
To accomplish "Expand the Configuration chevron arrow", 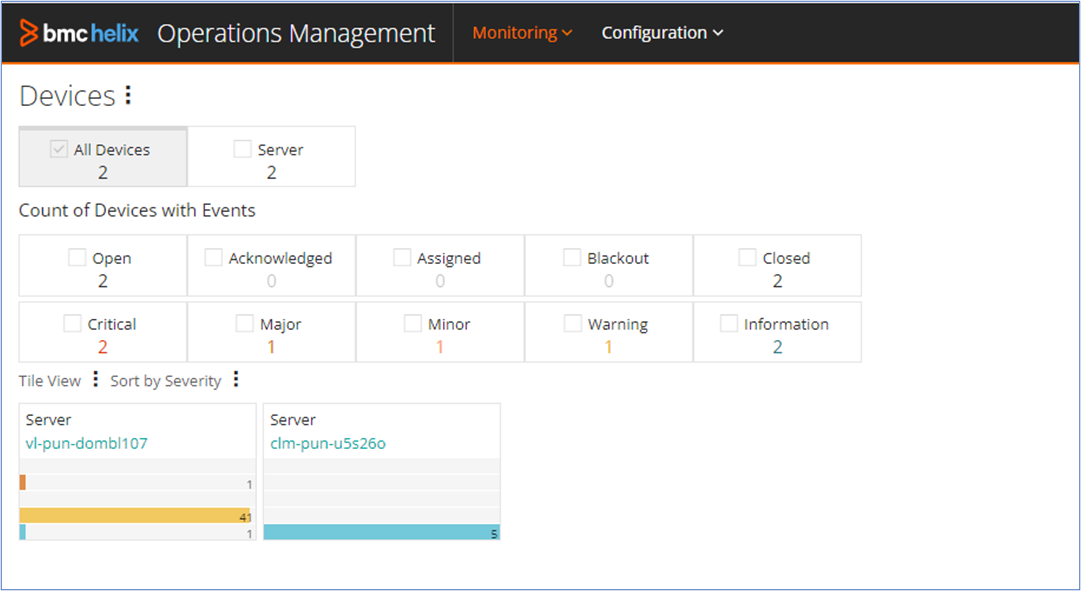I will pos(718,33).
